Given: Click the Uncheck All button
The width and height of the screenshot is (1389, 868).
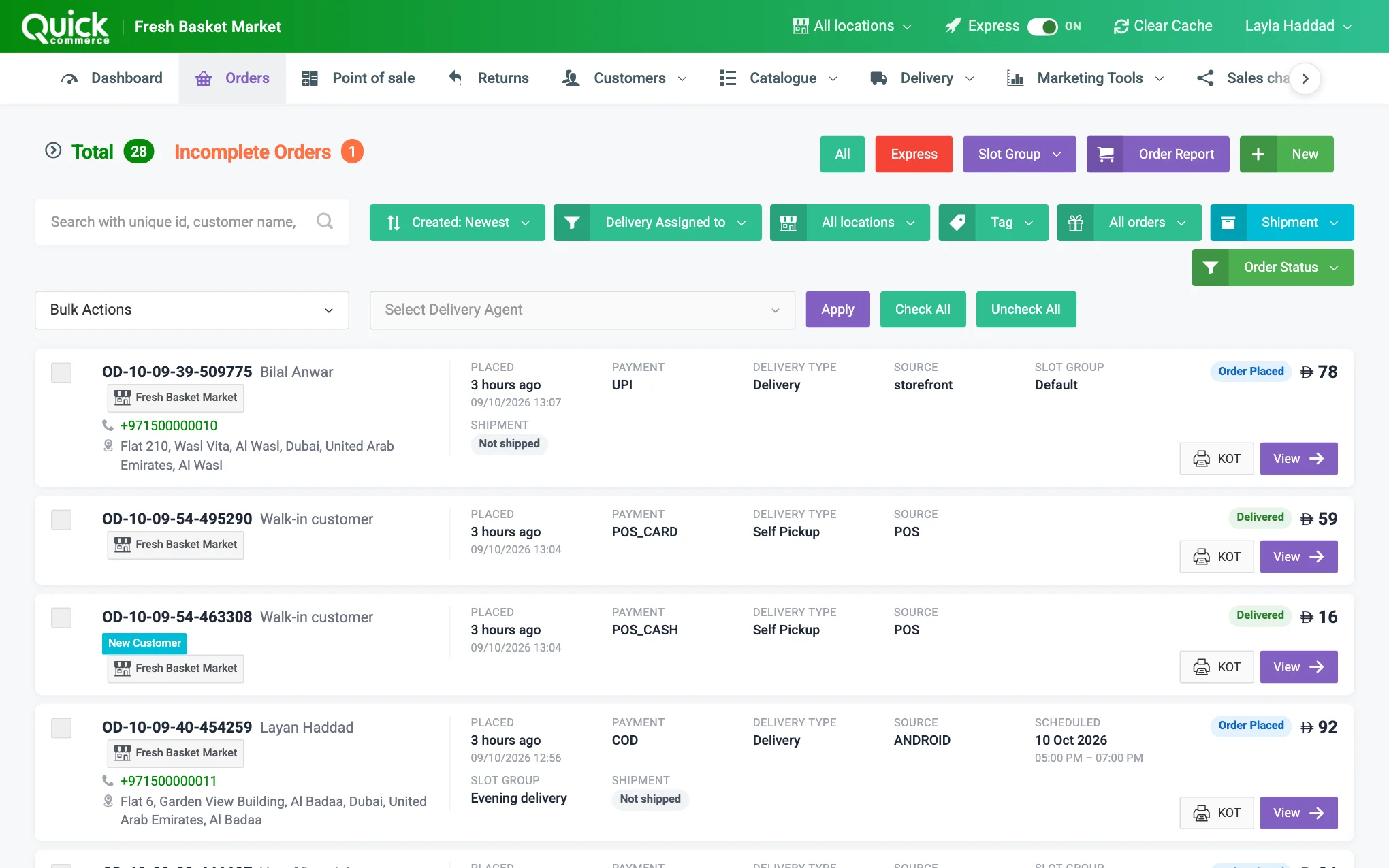Looking at the screenshot, I should (1026, 310).
